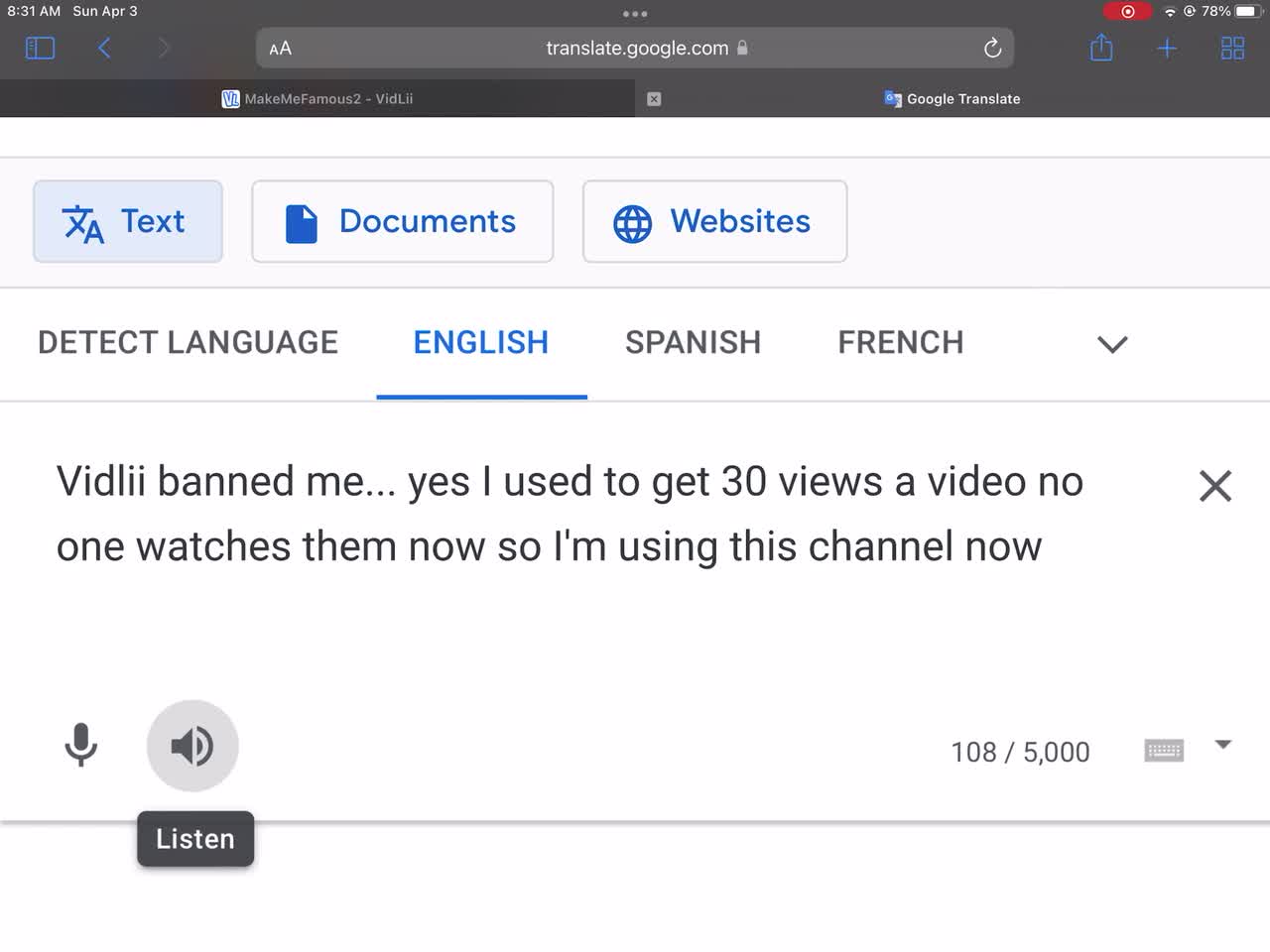
Task: Select the Google Translate tab
Action: click(952, 98)
